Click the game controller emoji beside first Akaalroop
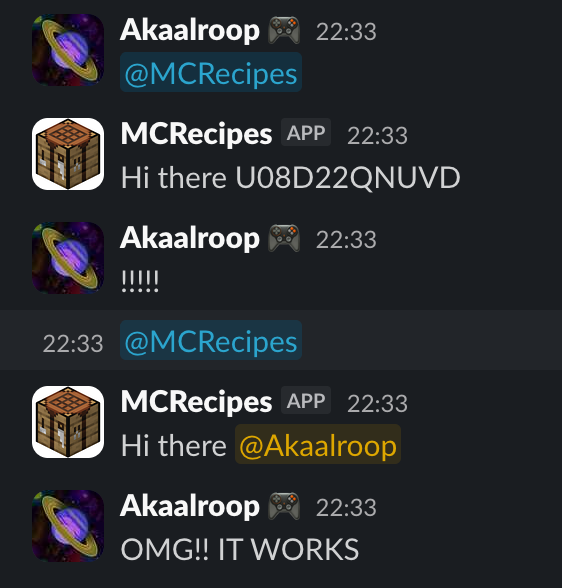 284,30
